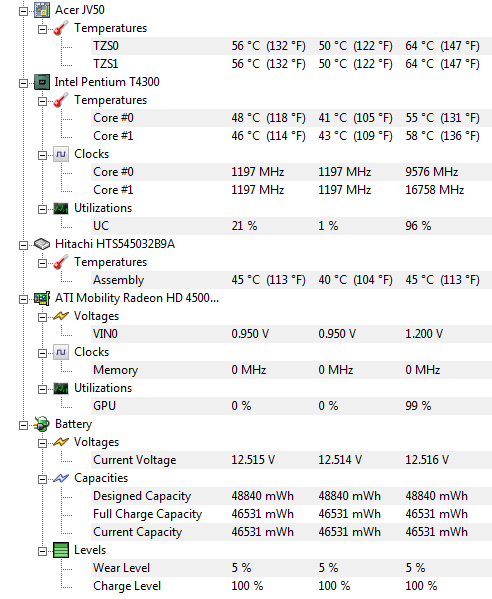The image size is (492, 599).
Task: Click the green Levels icon under Battery
Action: [61, 550]
